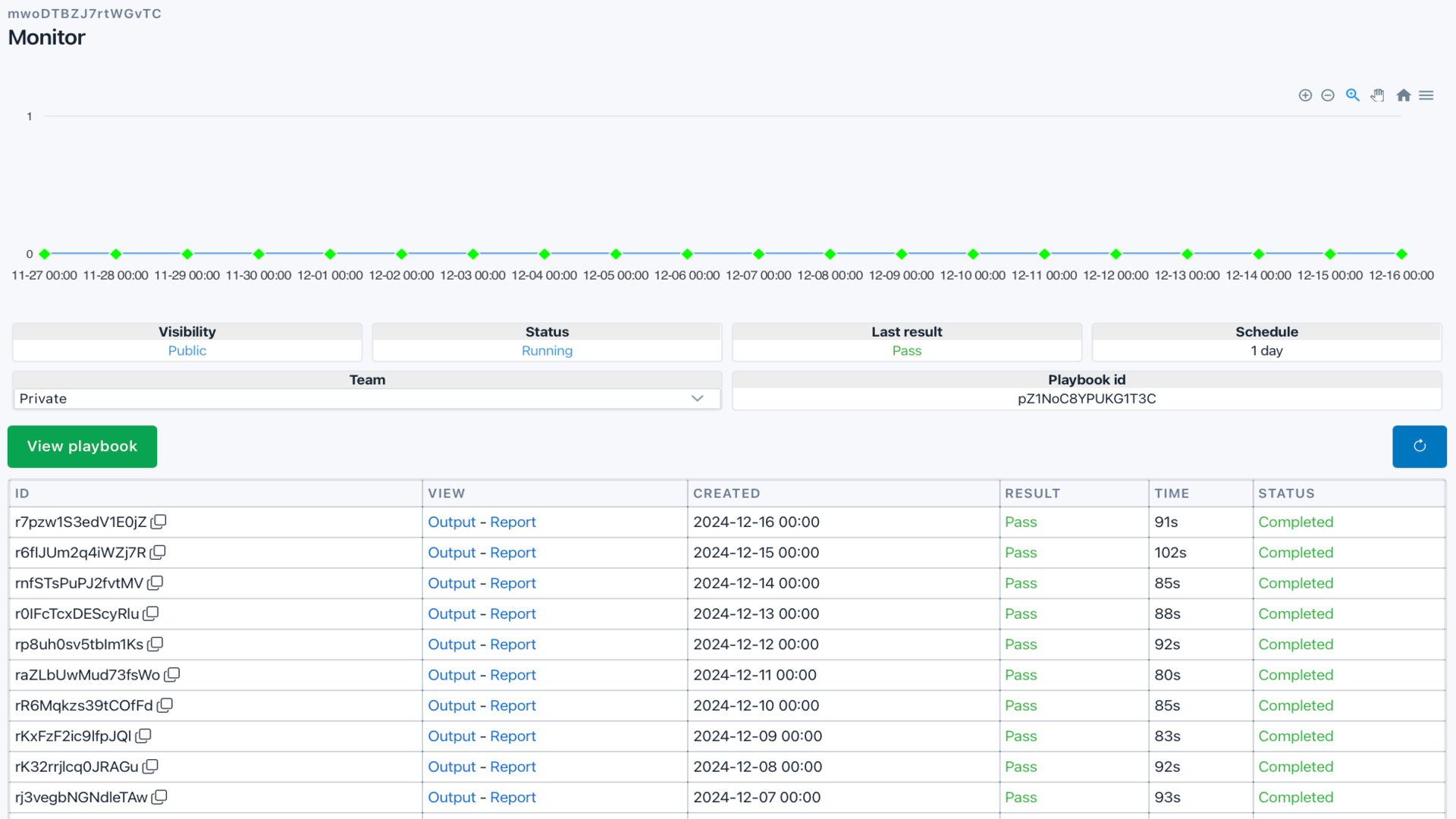Open Report for the 2024-12-12 run
1456x819 pixels.
pos(513,644)
